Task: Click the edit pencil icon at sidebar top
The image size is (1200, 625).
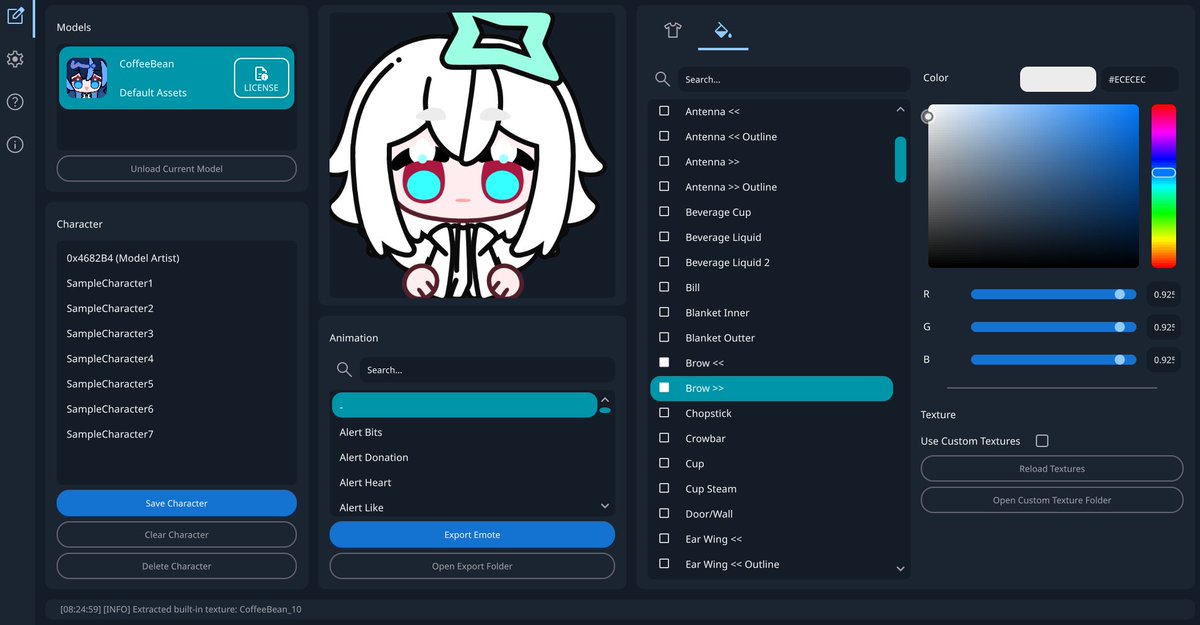Action: (x=15, y=17)
